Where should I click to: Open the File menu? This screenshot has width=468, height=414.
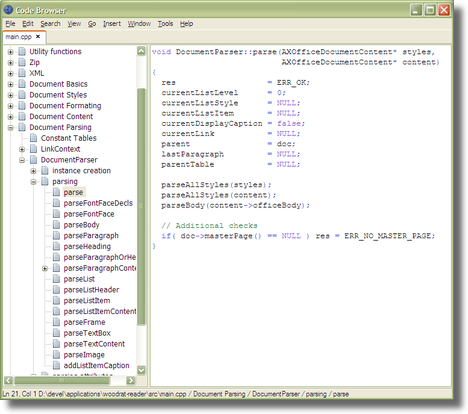[10, 24]
